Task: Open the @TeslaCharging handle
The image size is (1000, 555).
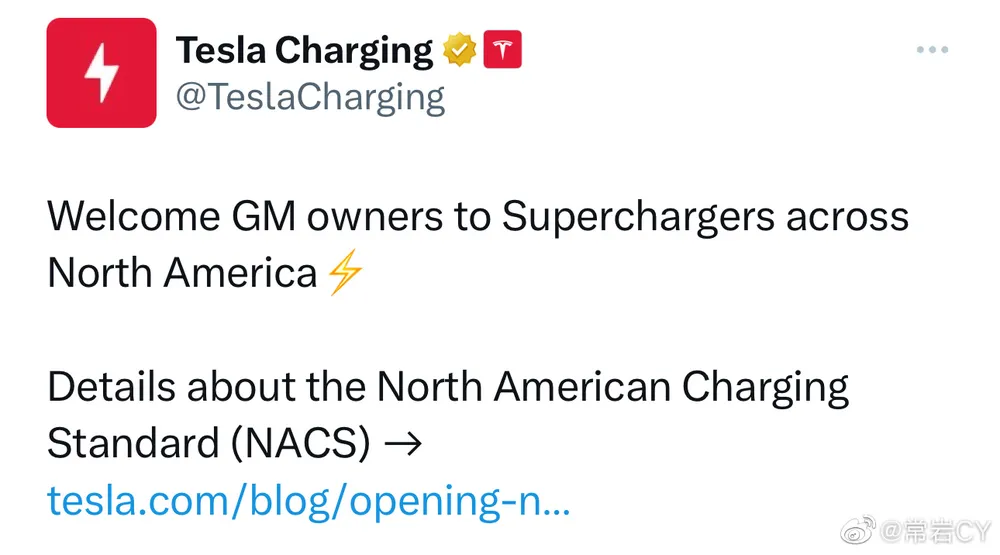Action: (x=310, y=98)
